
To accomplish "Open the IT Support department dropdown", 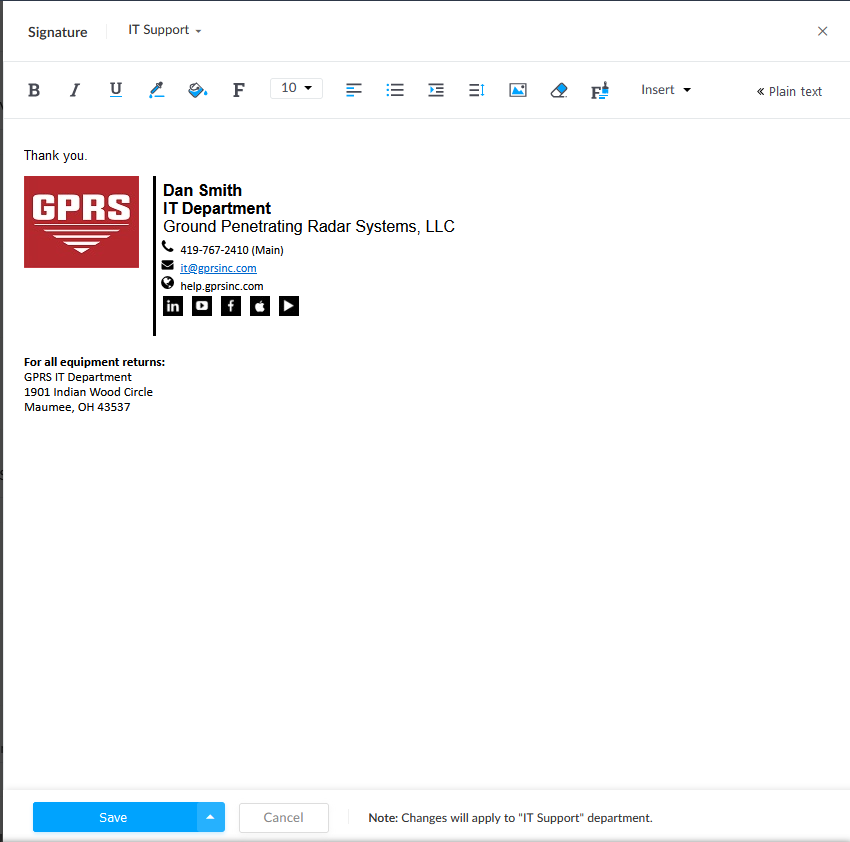I will [165, 30].
